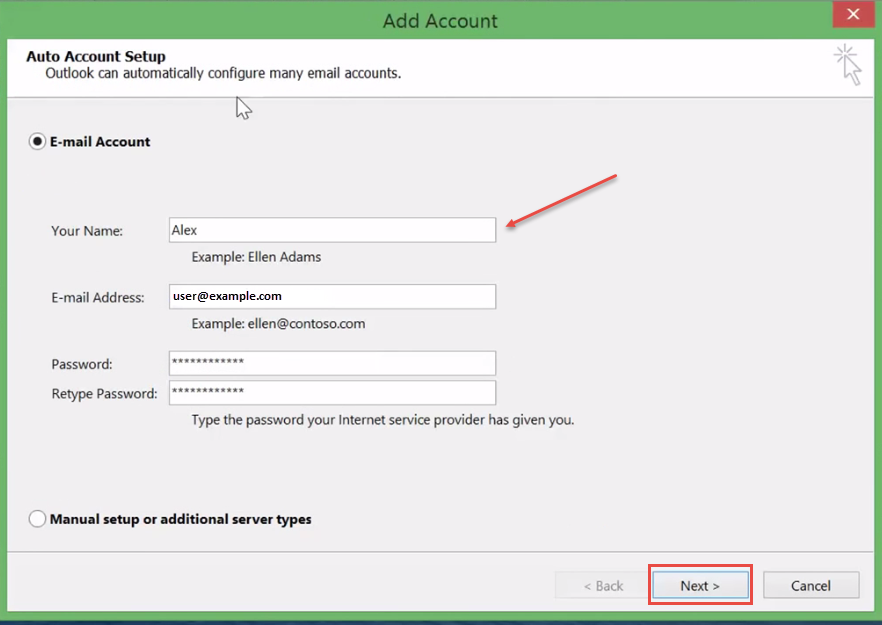This screenshot has width=882, height=625.
Task: Click the disabled Back button
Action: [x=601, y=585]
